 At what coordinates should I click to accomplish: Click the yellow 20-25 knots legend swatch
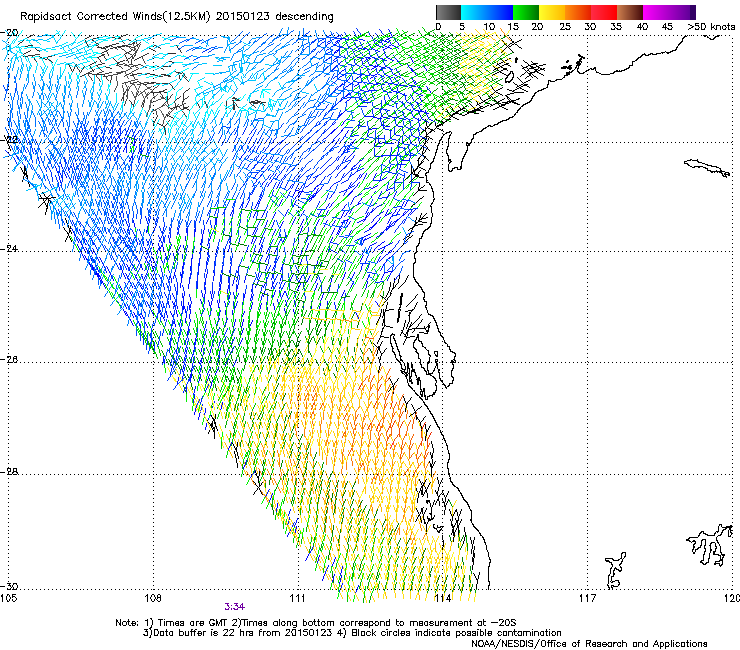tap(552, 12)
